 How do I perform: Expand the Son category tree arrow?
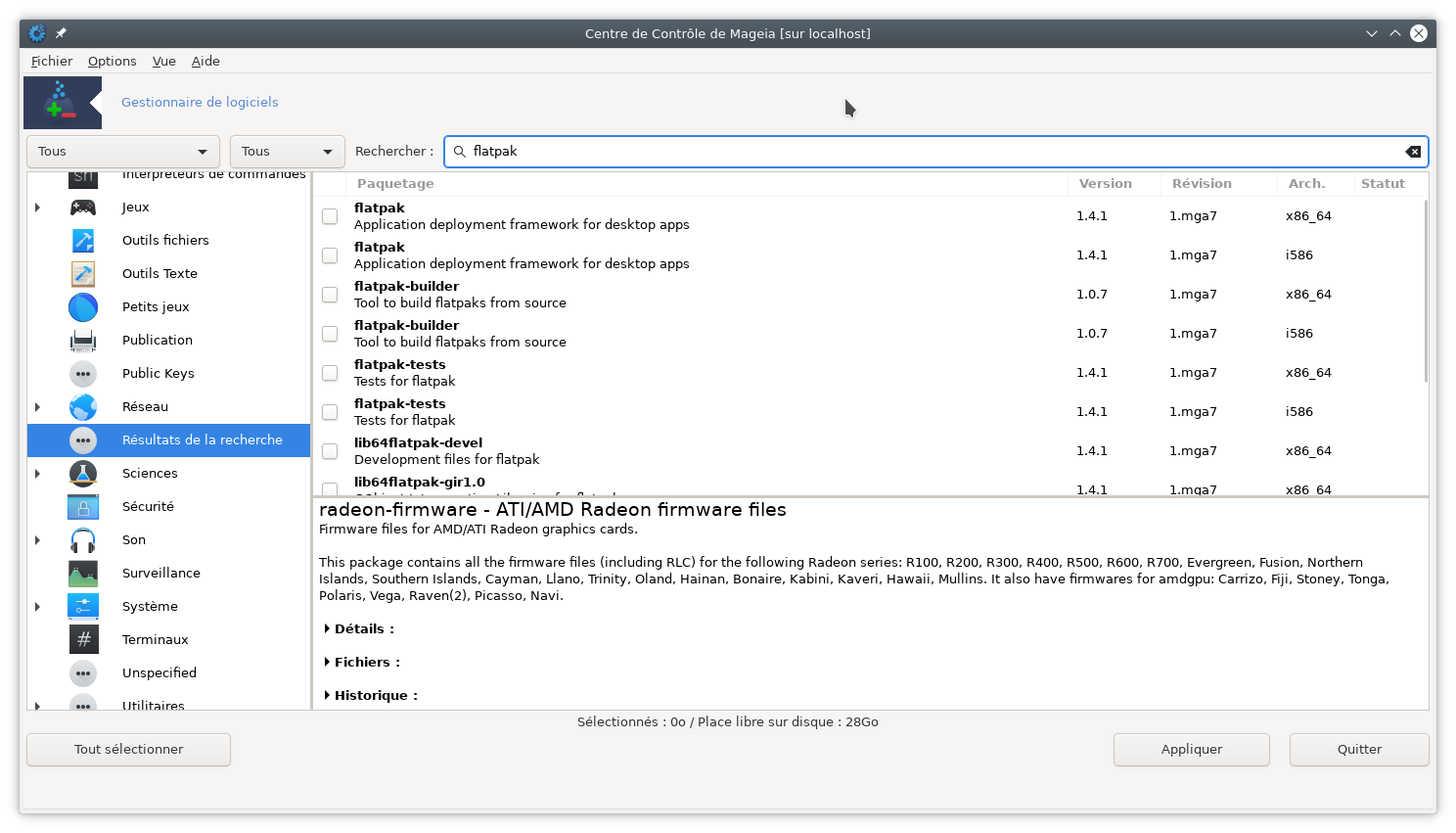click(38, 540)
